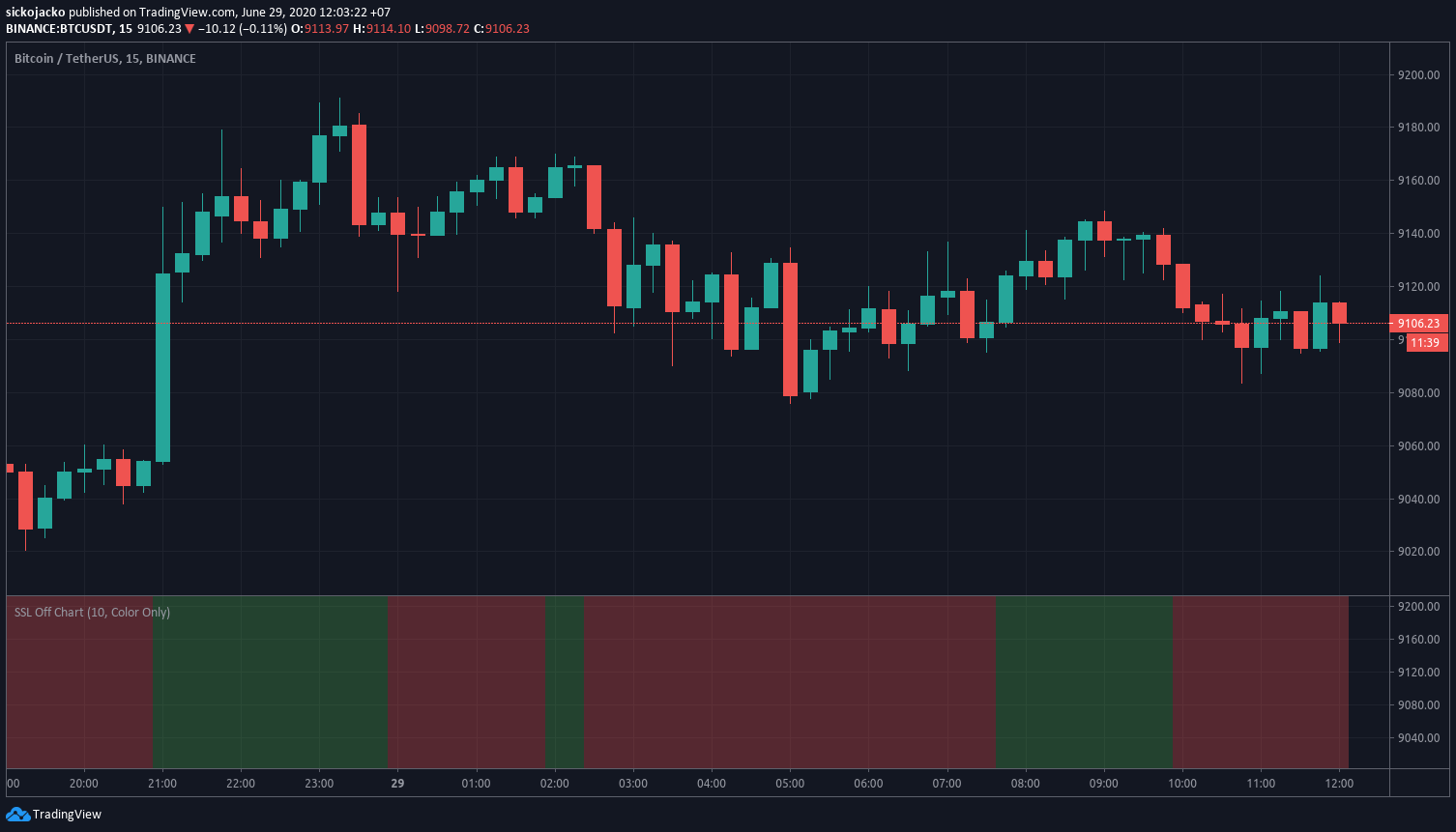Image resolution: width=1456 pixels, height=832 pixels.
Task: Click the 10:00 time axis label
Action: [x=1182, y=784]
